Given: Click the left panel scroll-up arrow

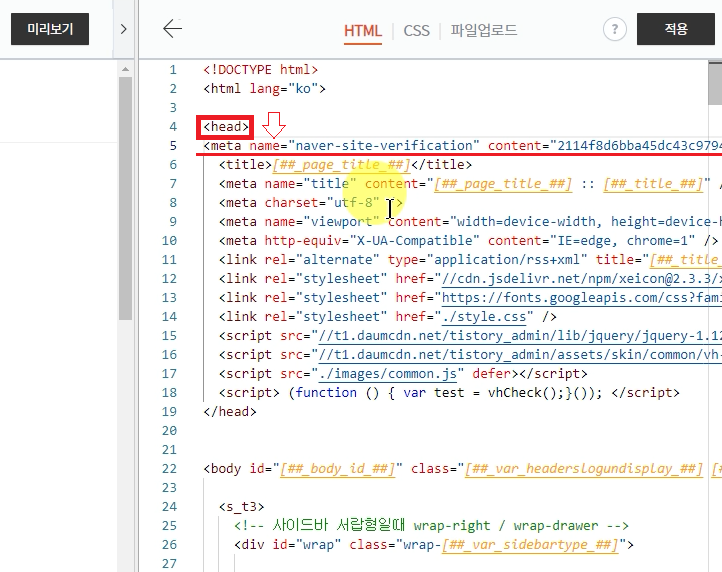Looking at the screenshot, I should pyautogui.click(x=125, y=70).
